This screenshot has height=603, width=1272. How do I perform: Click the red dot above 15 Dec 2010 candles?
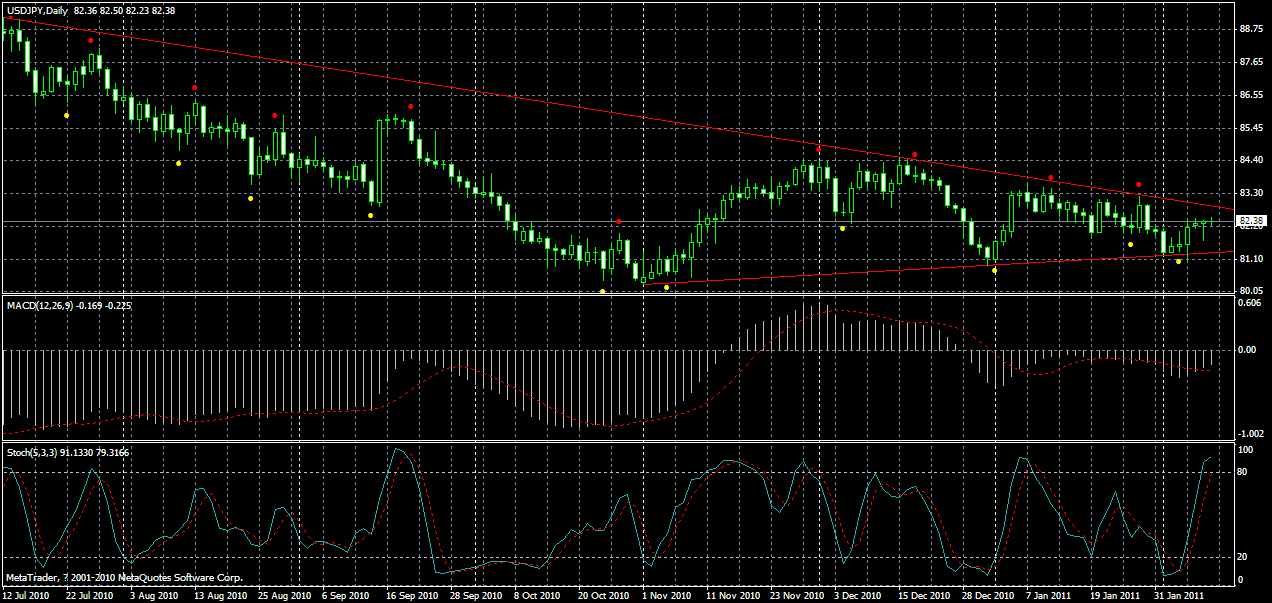tap(915, 154)
